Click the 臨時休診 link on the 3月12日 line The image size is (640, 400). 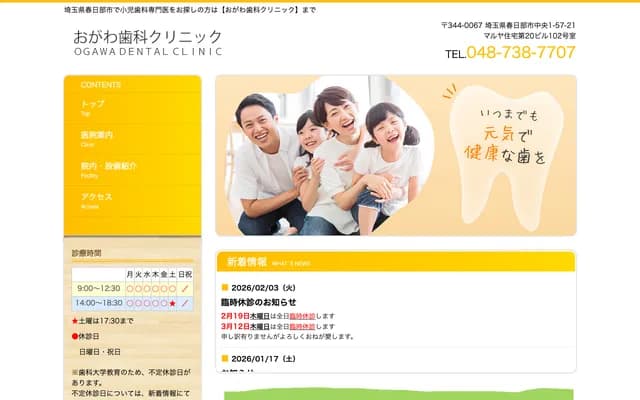click(x=302, y=327)
